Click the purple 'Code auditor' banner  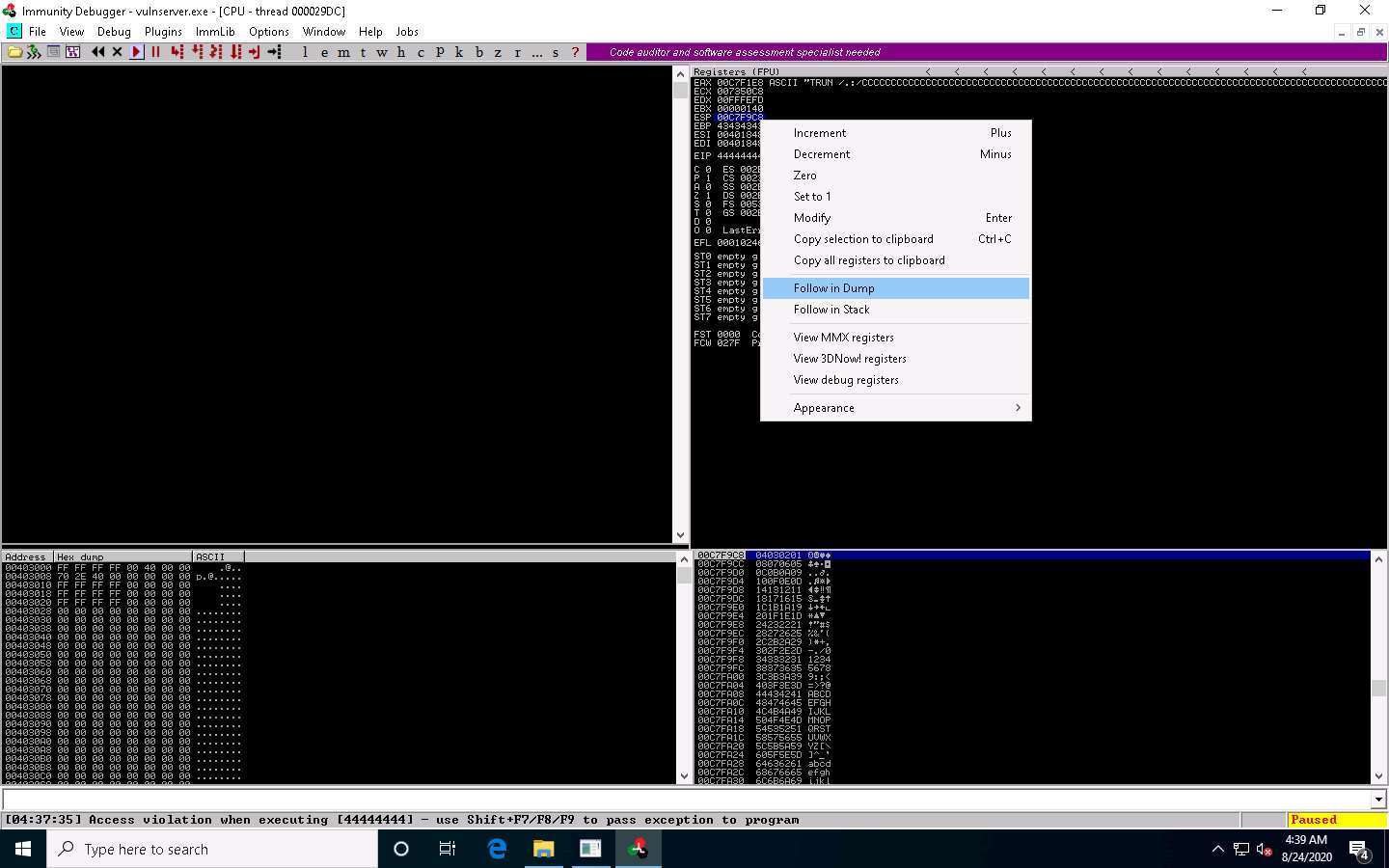click(986, 52)
